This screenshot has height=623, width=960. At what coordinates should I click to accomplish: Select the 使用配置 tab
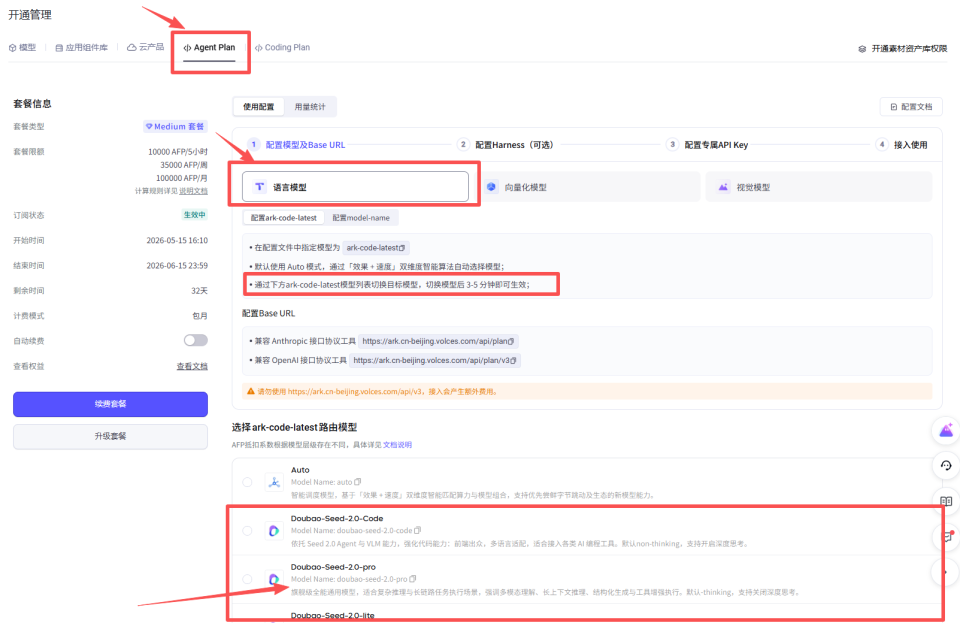pyautogui.click(x=258, y=106)
